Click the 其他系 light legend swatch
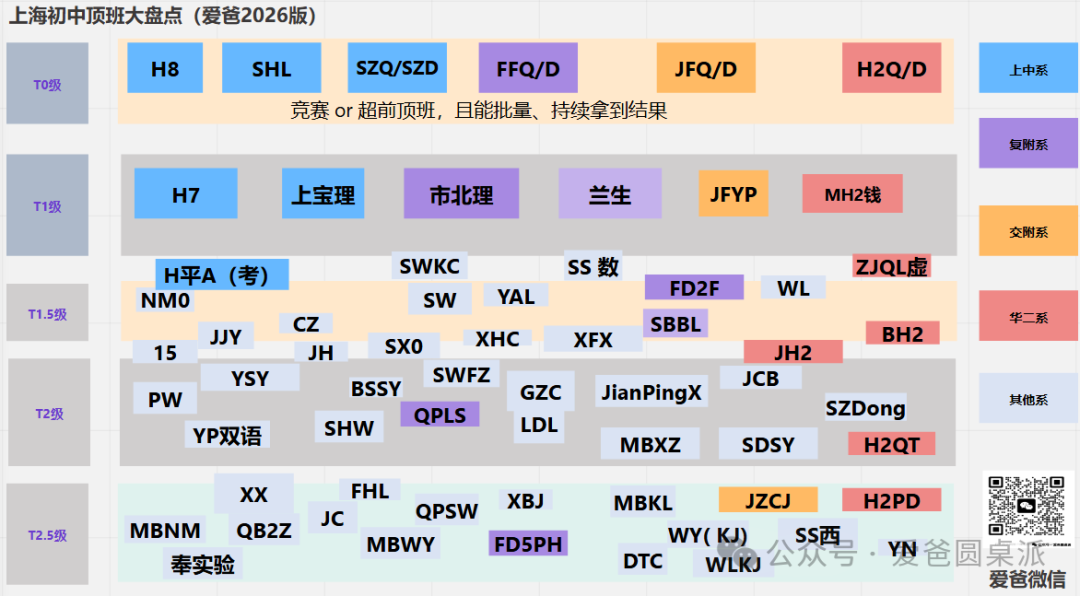 1028,398
